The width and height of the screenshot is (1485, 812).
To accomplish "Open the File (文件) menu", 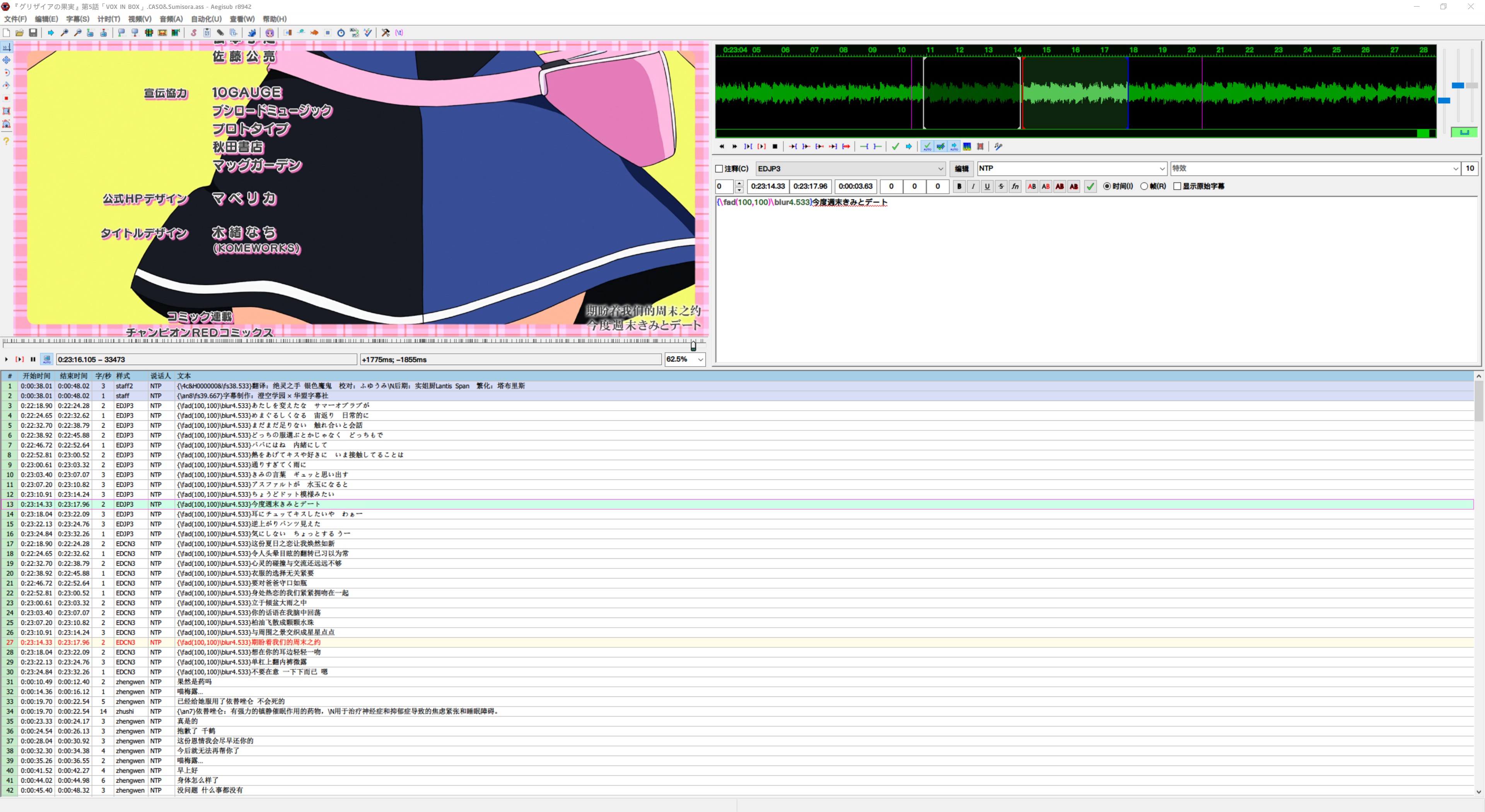I will pyautogui.click(x=15, y=19).
